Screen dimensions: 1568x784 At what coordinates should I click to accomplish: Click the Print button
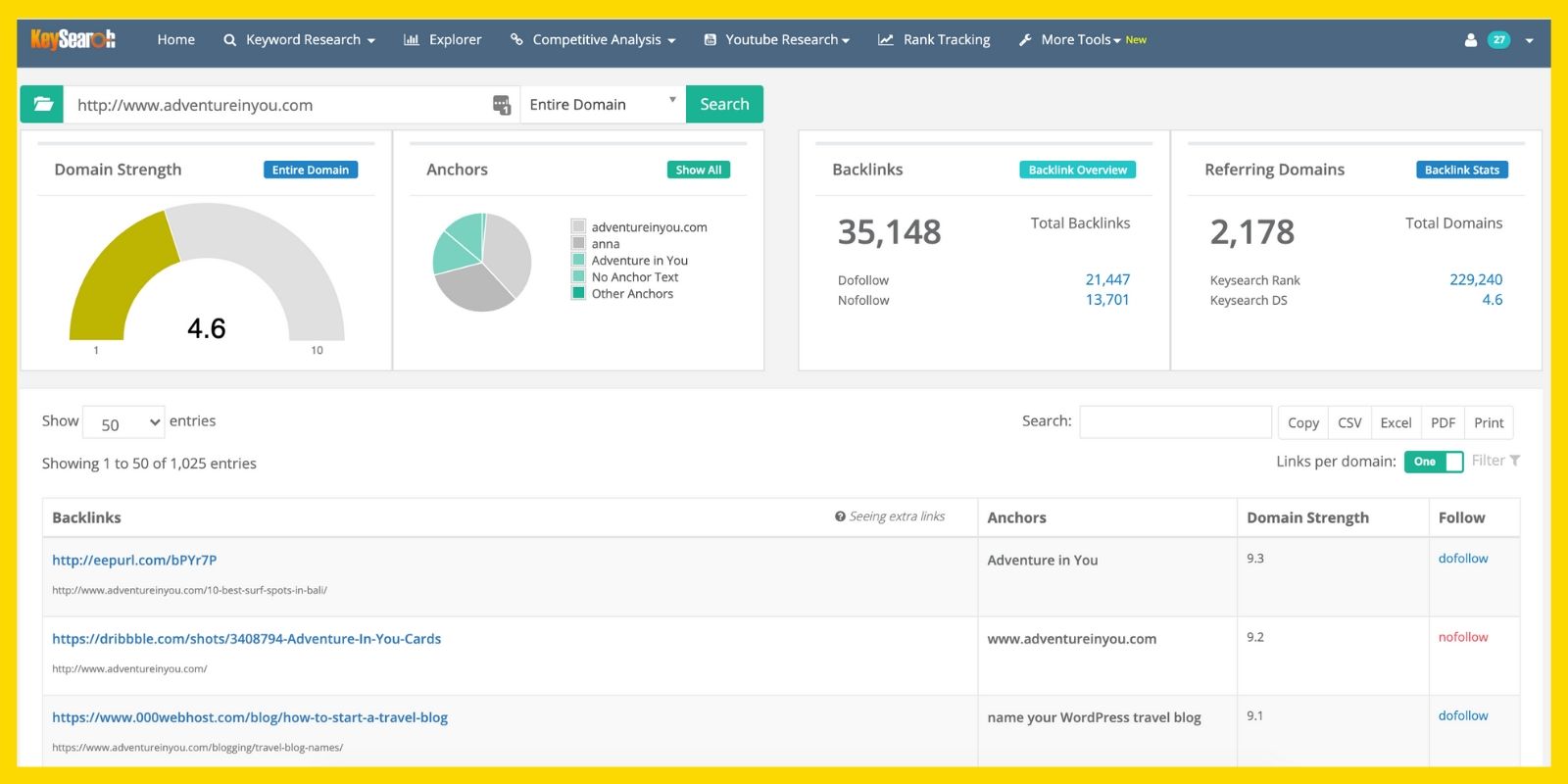pyautogui.click(x=1489, y=422)
